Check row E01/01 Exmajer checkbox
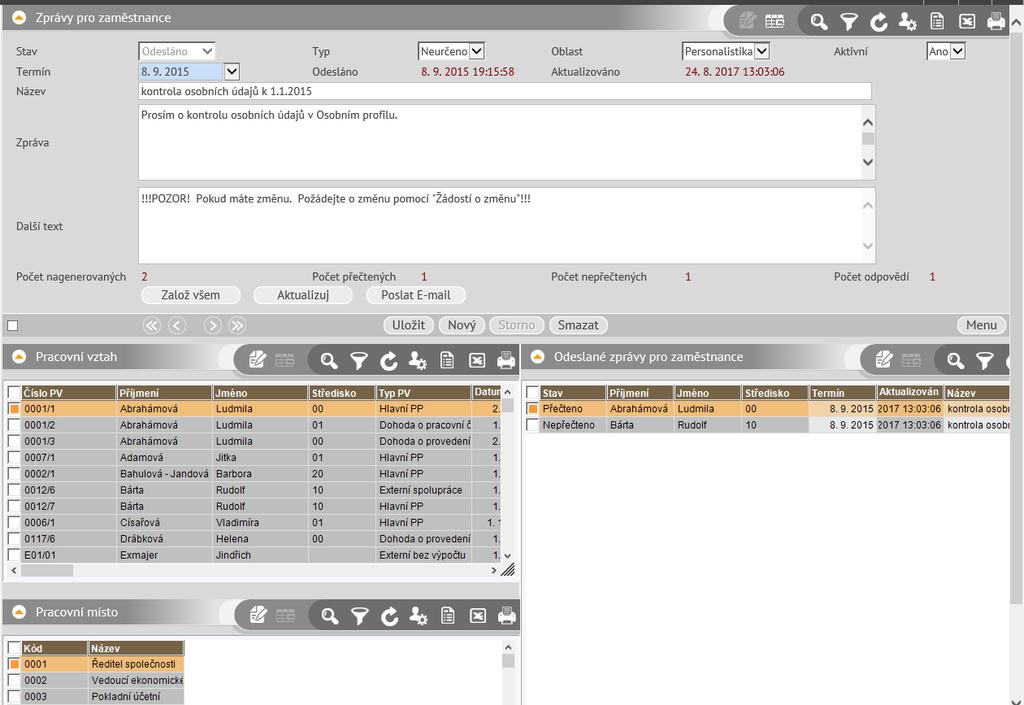 (14, 556)
